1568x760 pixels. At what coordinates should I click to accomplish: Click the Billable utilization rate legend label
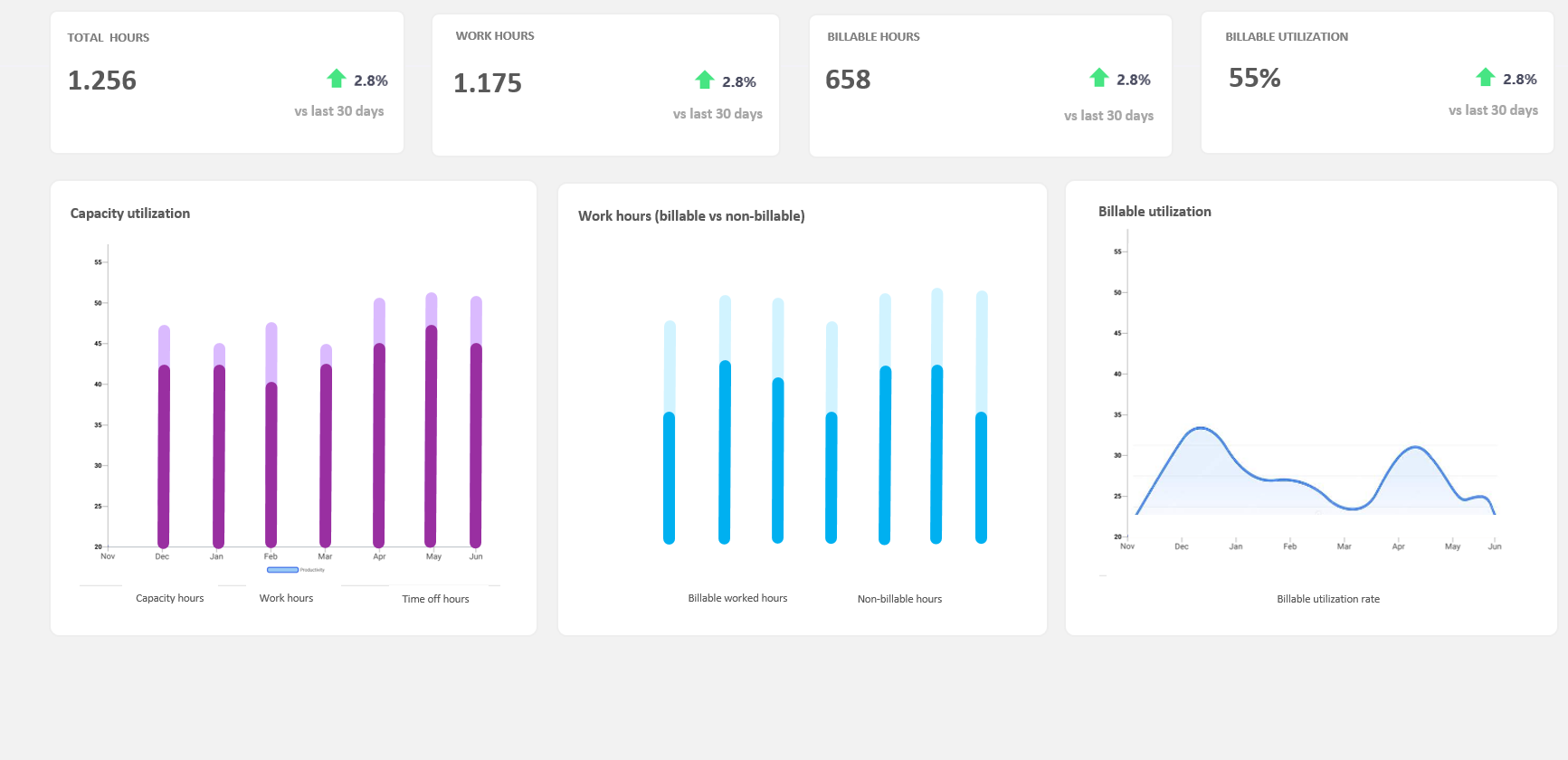[x=1328, y=599]
